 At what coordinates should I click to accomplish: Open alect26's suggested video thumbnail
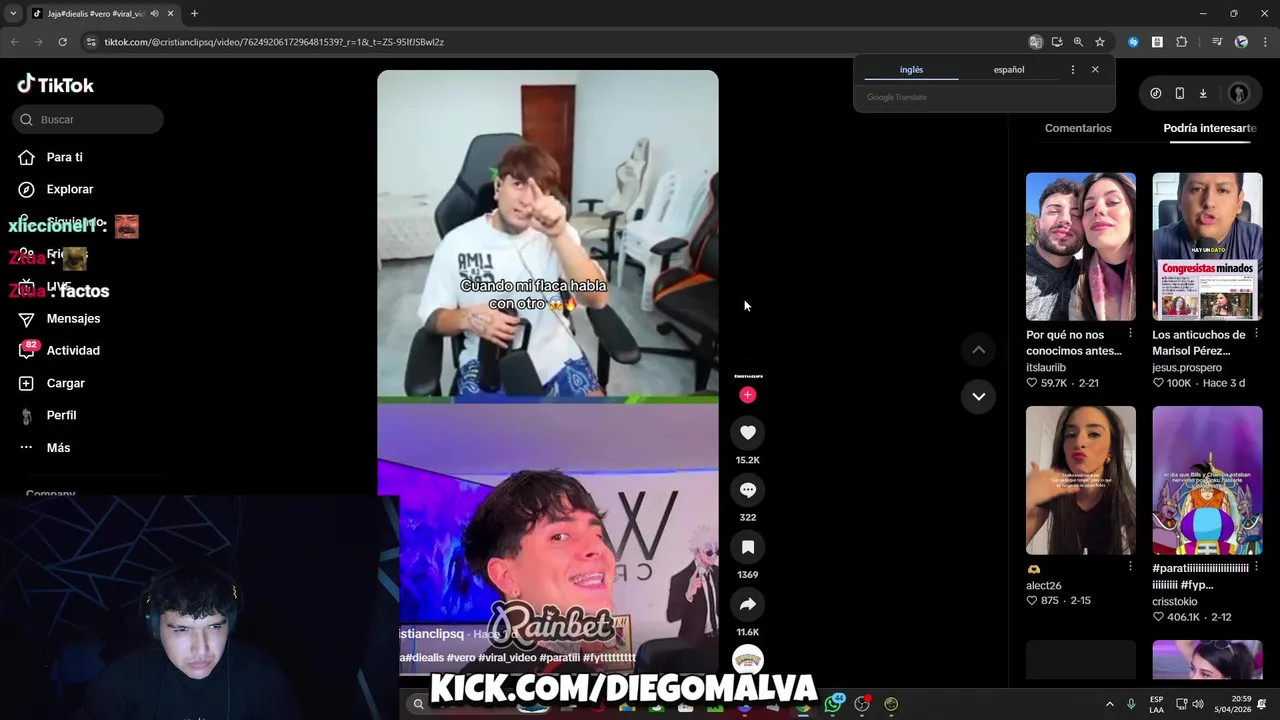tap(1081, 480)
